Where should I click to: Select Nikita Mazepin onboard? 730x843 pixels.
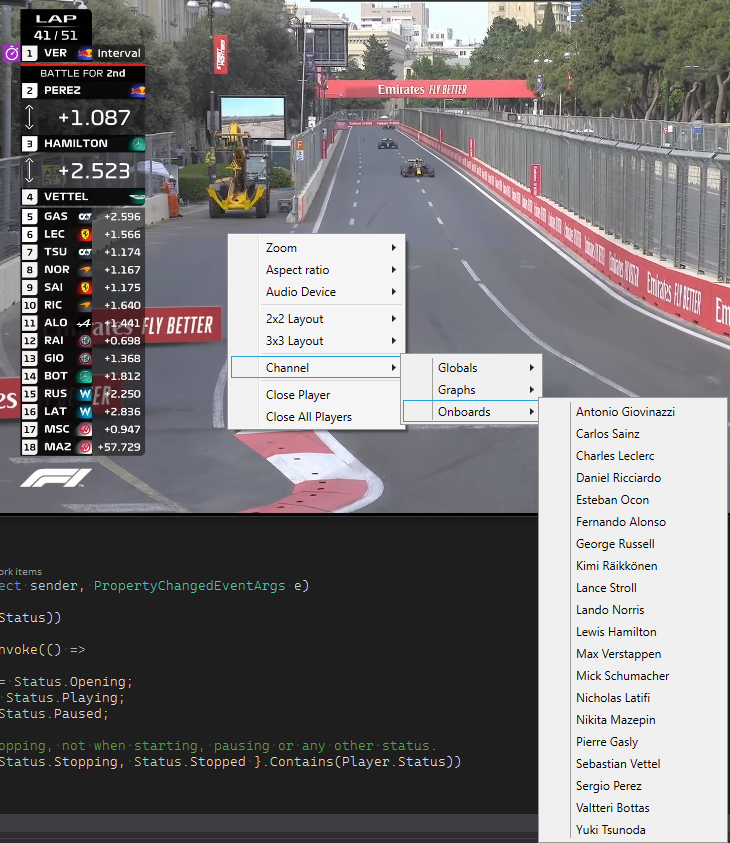pos(633,720)
